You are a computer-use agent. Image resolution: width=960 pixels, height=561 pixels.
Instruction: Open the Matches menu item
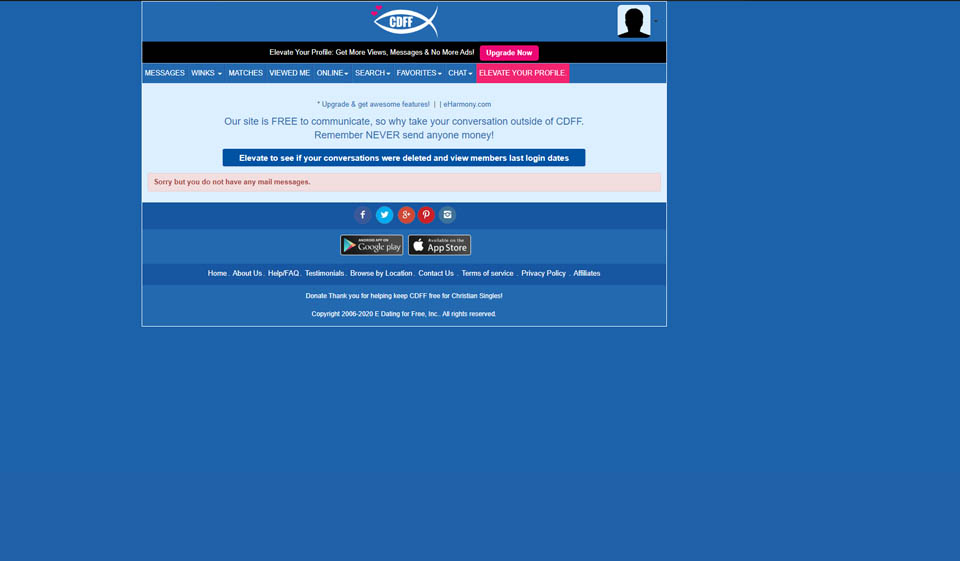click(245, 73)
